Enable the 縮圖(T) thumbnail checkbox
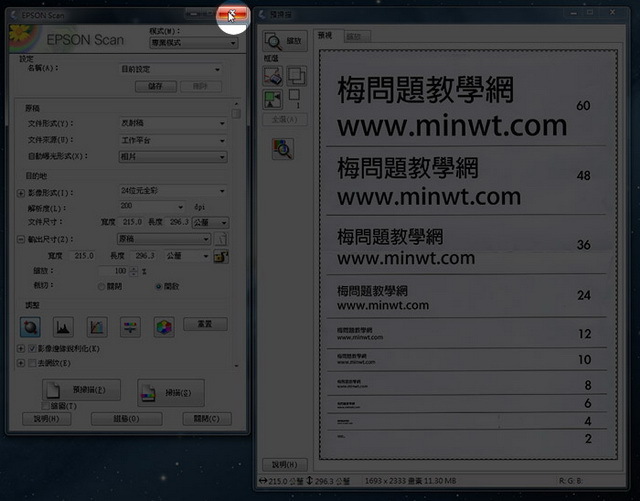This screenshot has height=501, width=640. point(46,406)
